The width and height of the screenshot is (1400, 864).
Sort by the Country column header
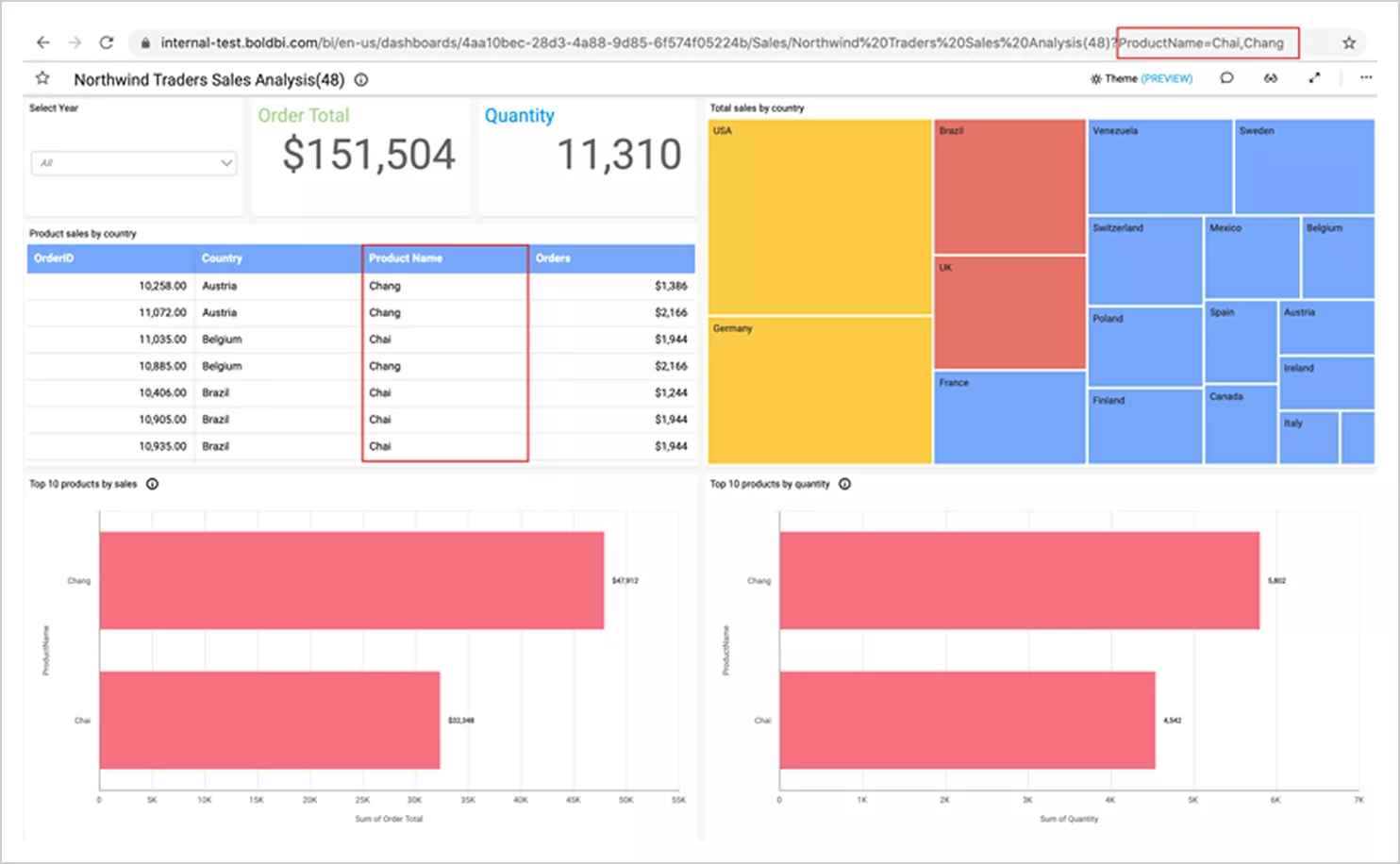pos(278,258)
